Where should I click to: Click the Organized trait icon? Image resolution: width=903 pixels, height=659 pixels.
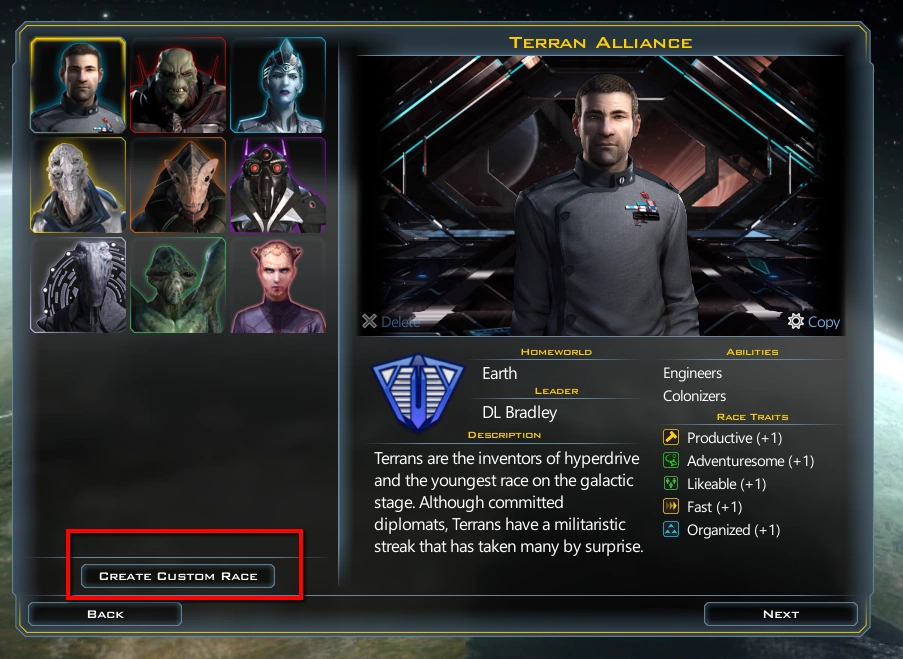coord(671,529)
